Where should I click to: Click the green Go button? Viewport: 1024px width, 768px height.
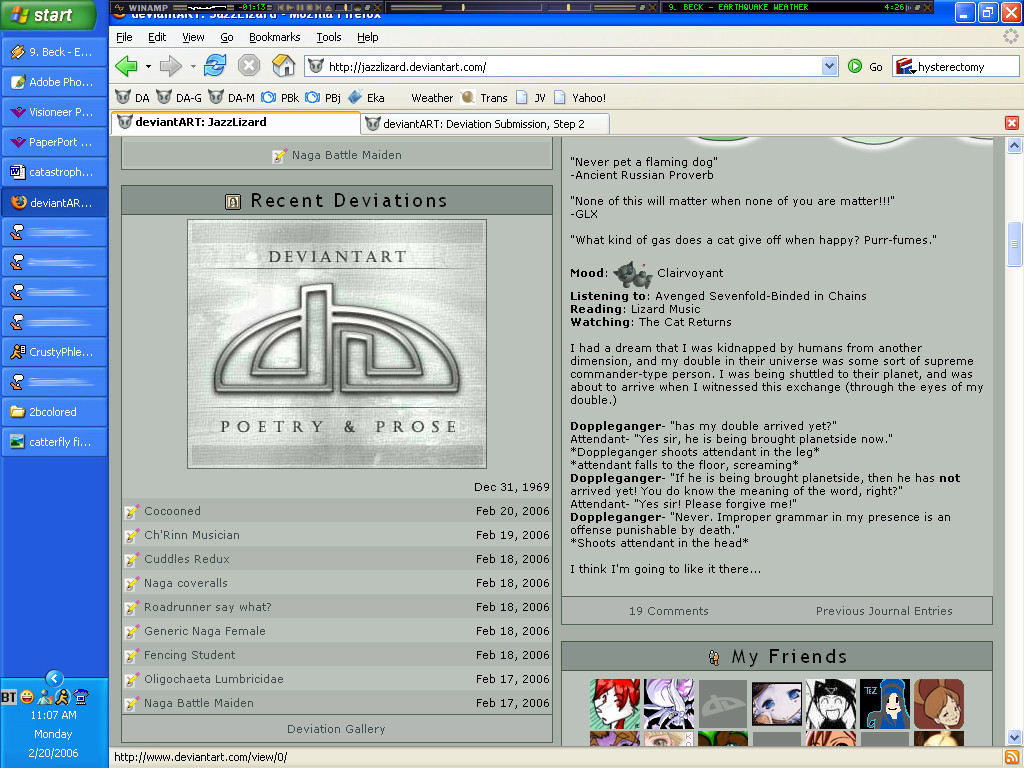click(865, 67)
